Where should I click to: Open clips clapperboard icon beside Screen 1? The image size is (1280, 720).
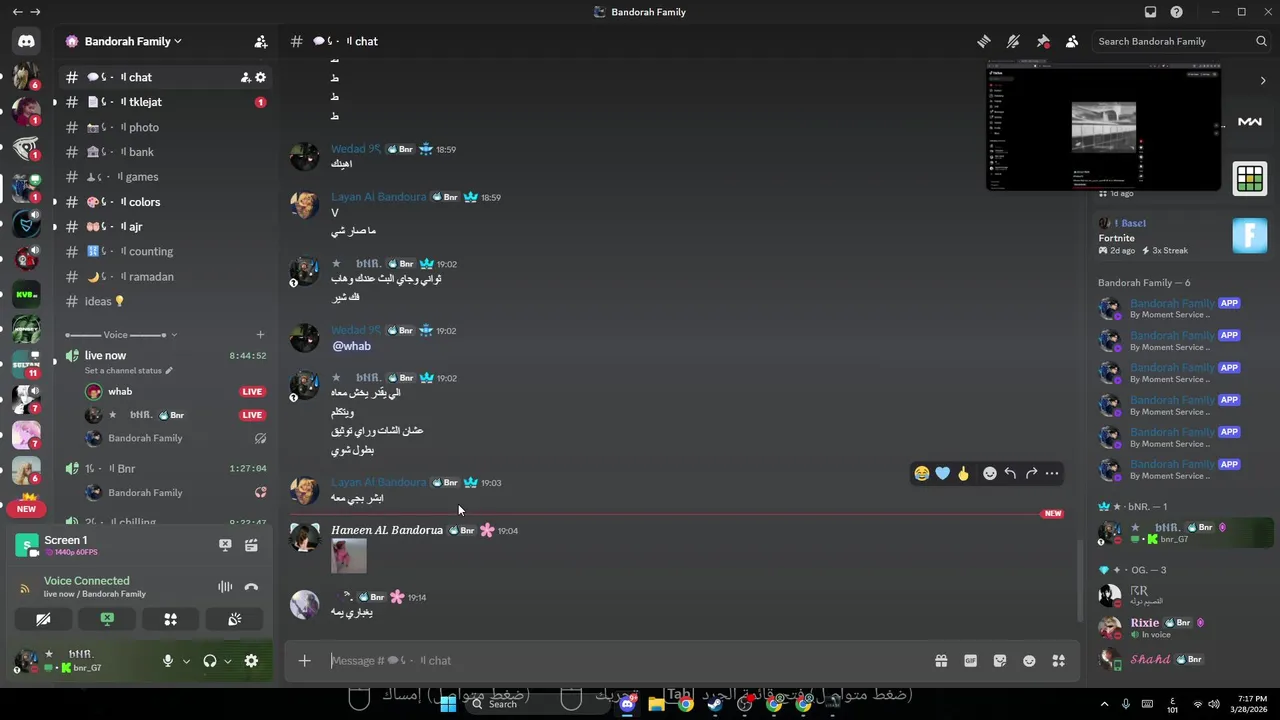tap(251, 545)
